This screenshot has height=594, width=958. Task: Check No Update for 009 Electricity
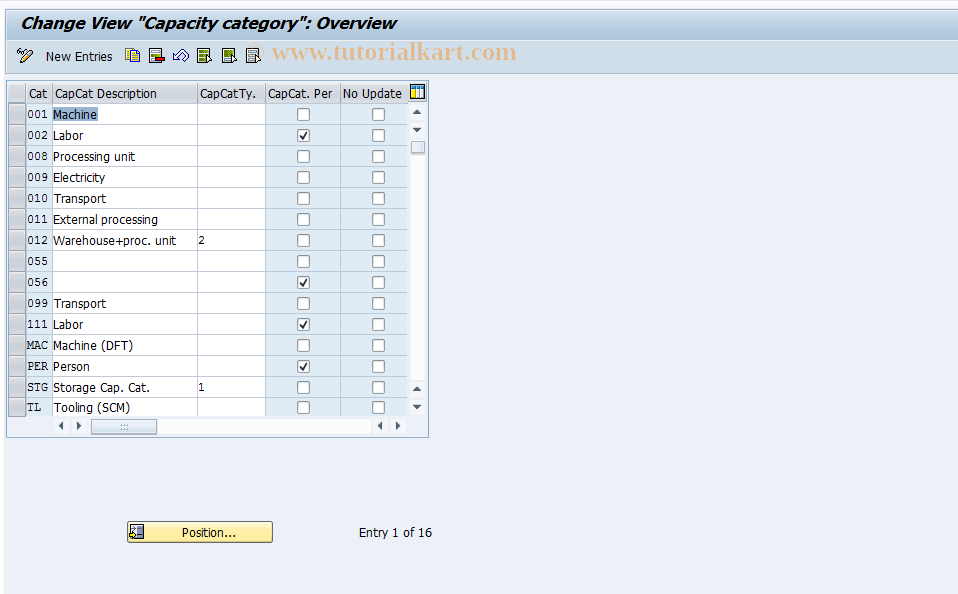pyautogui.click(x=378, y=177)
